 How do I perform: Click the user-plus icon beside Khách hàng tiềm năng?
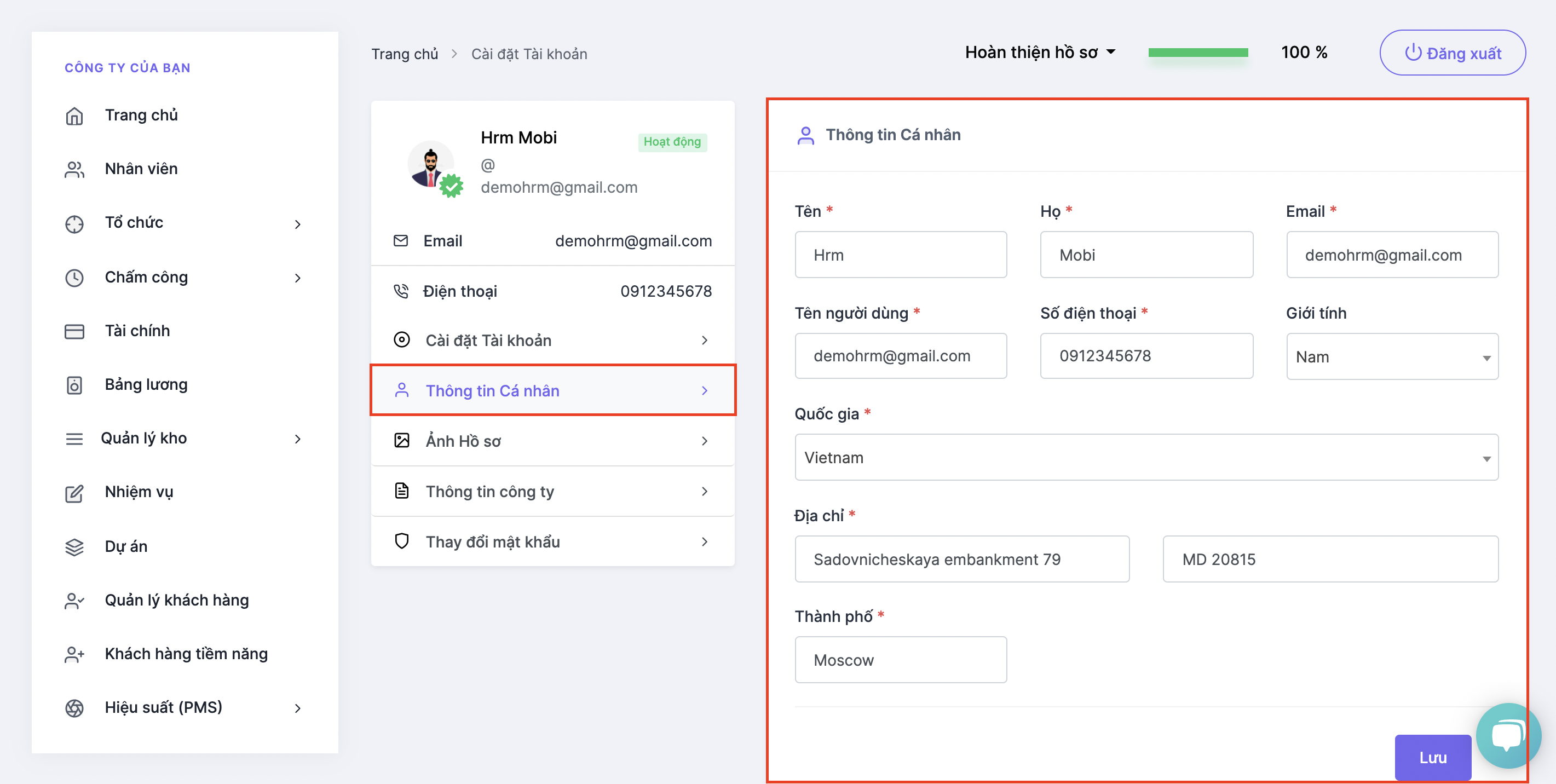pyautogui.click(x=74, y=654)
